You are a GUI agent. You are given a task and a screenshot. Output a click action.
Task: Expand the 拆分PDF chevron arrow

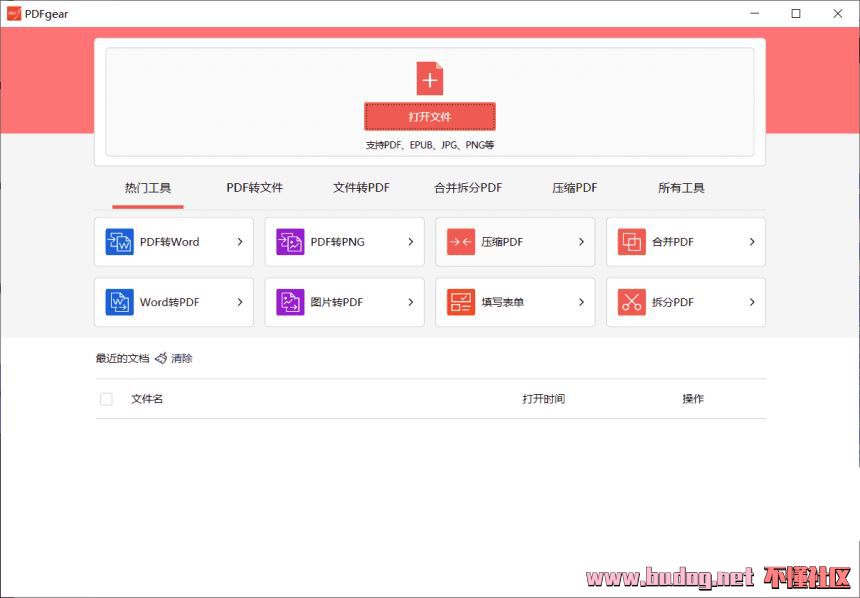752,302
